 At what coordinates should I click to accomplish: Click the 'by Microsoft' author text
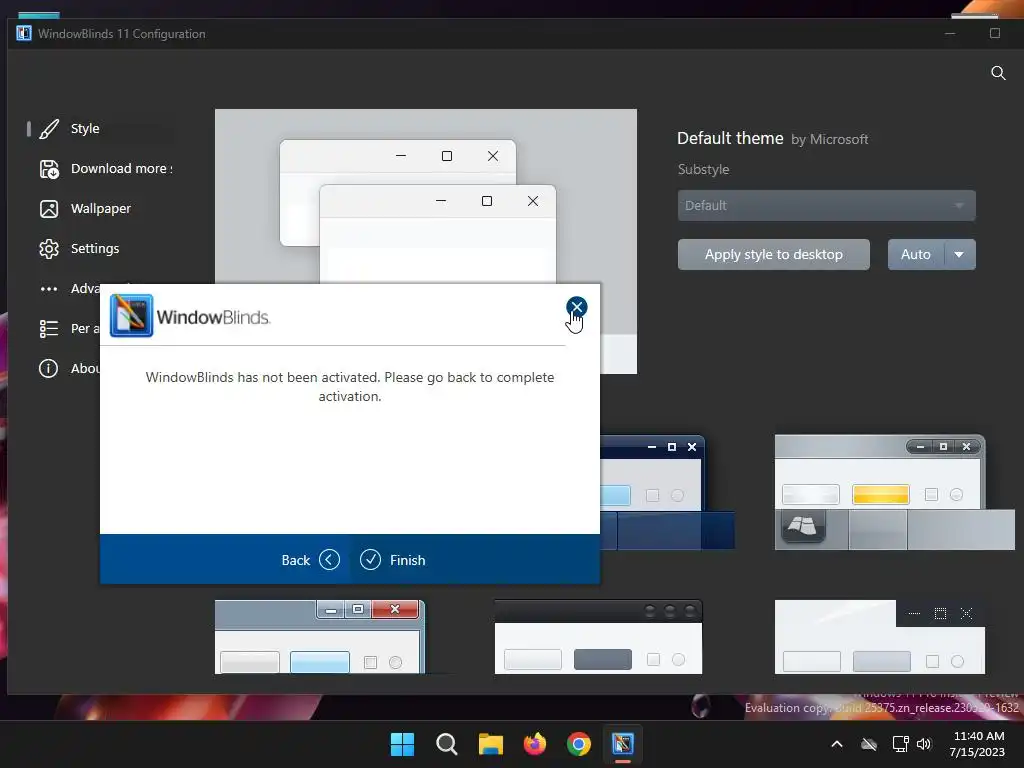click(829, 140)
